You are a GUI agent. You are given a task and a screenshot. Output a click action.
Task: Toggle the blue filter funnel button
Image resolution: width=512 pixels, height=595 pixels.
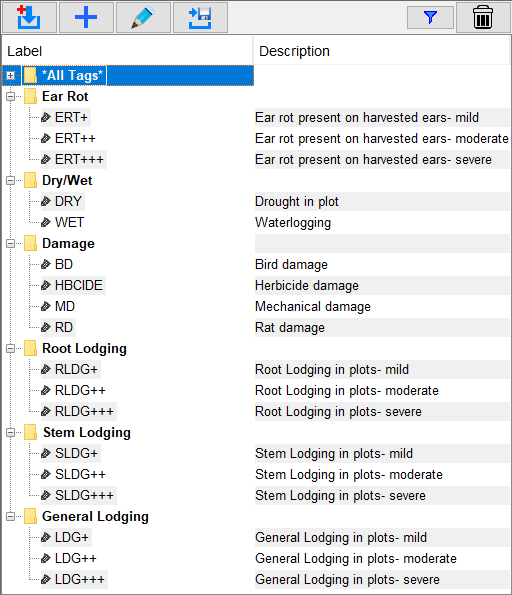click(x=430, y=17)
